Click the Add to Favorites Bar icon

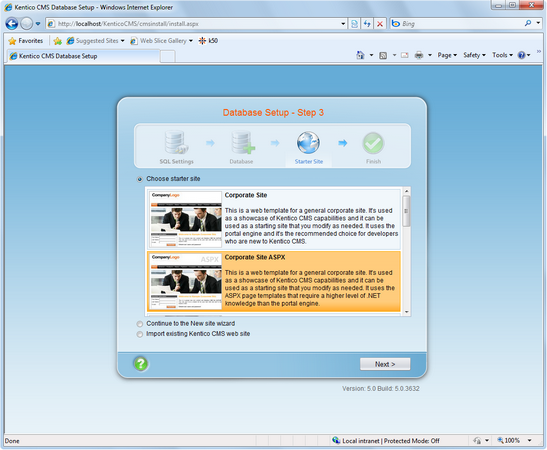pos(58,41)
